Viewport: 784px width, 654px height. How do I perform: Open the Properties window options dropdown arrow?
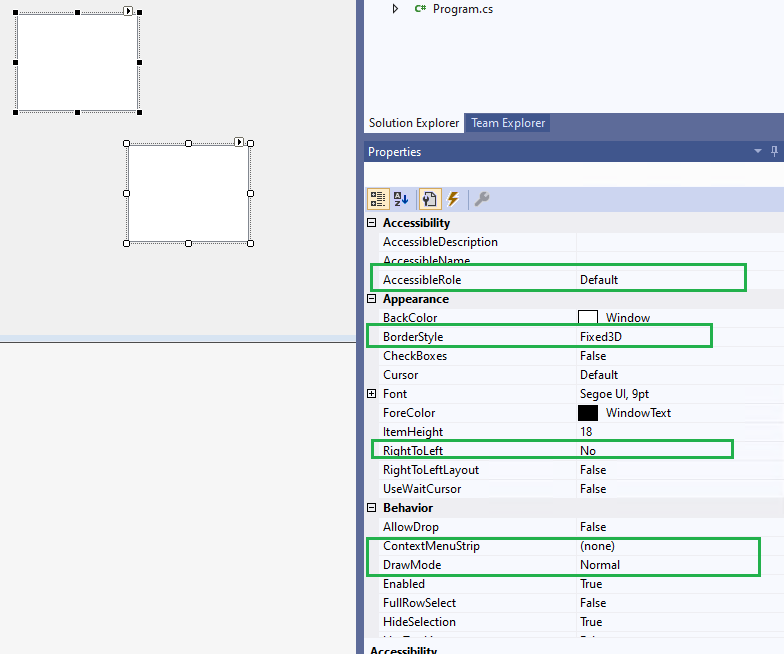click(x=758, y=151)
